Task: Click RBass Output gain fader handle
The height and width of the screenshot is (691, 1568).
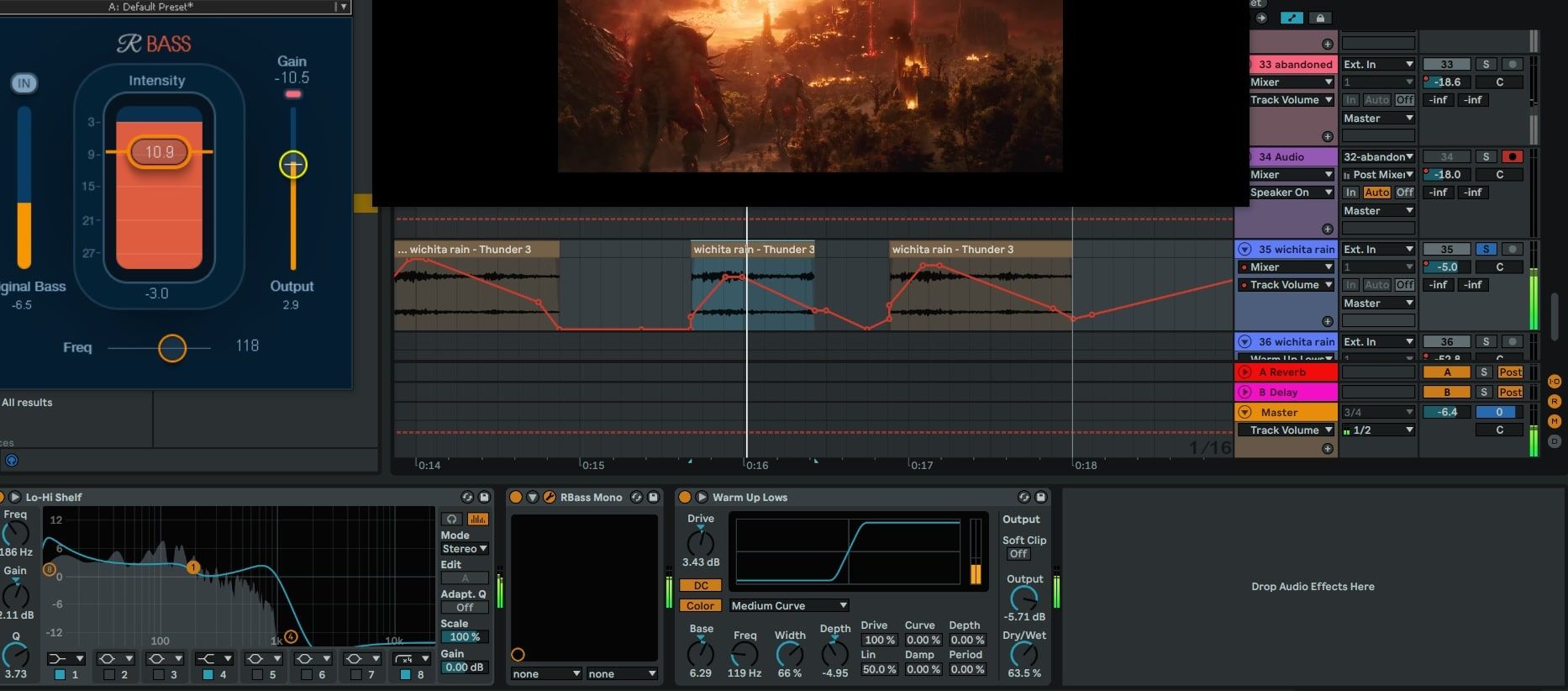Action: (293, 165)
